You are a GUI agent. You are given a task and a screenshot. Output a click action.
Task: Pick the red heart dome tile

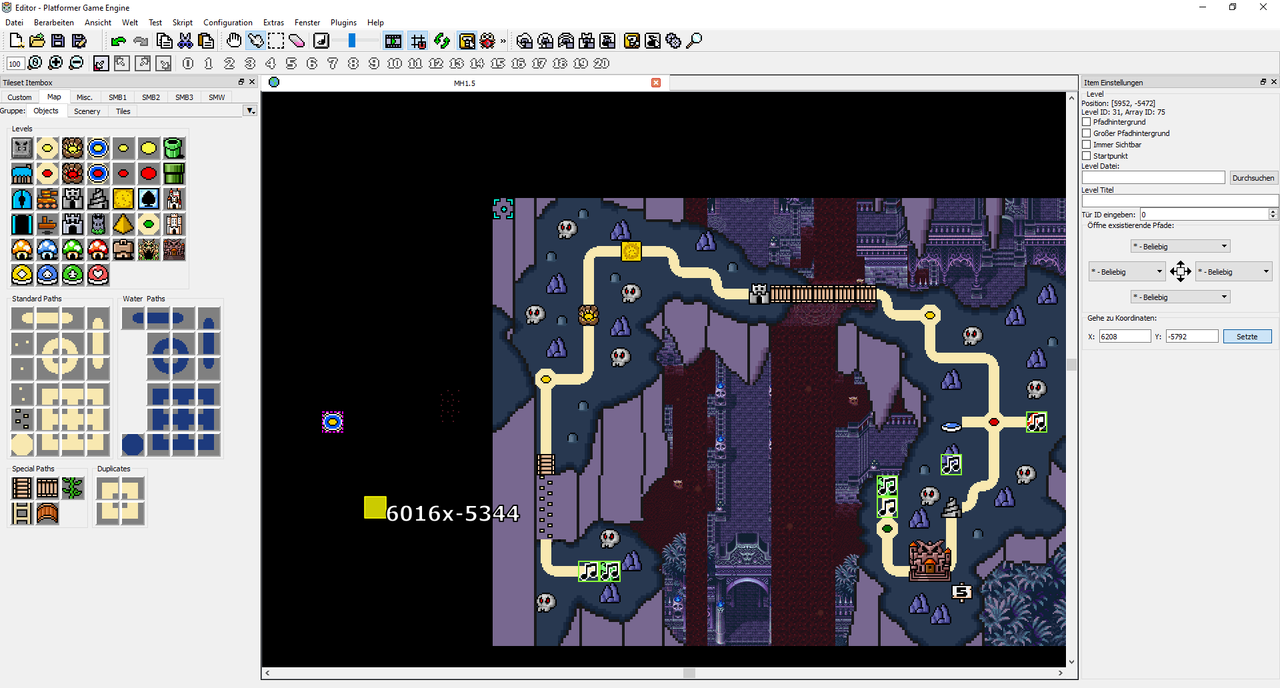click(98, 274)
